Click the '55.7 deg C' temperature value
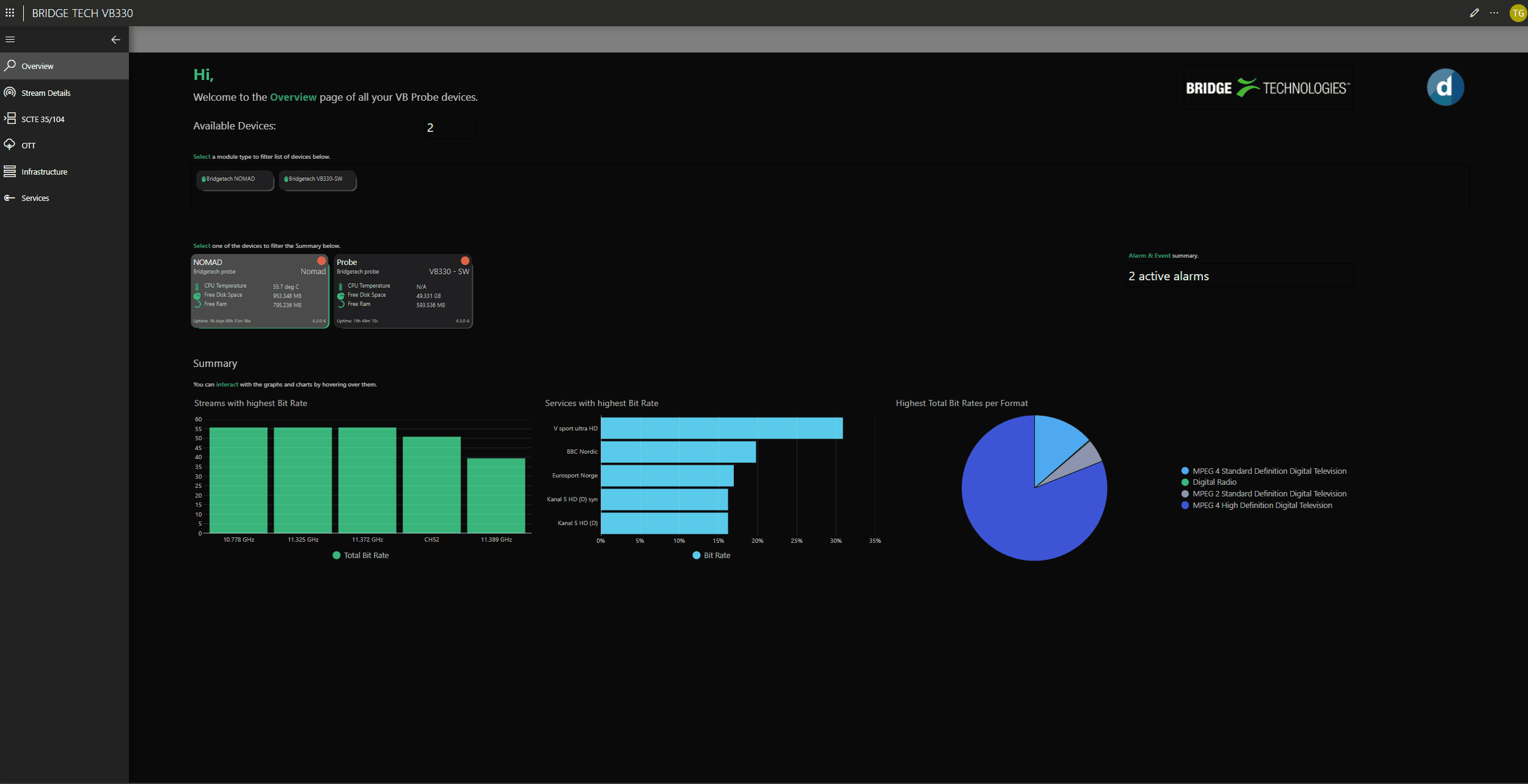The height and width of the screenshot is (784, 1528). 286,287
